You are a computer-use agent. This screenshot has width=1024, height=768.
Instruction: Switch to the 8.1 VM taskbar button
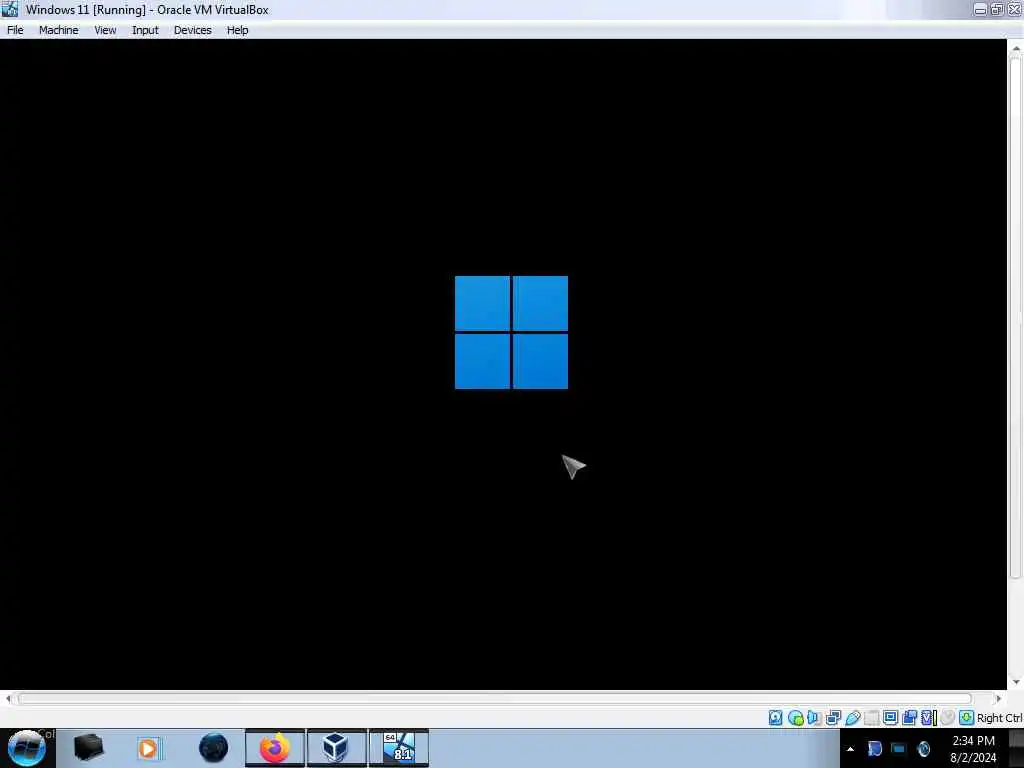[x=399, y=748]
